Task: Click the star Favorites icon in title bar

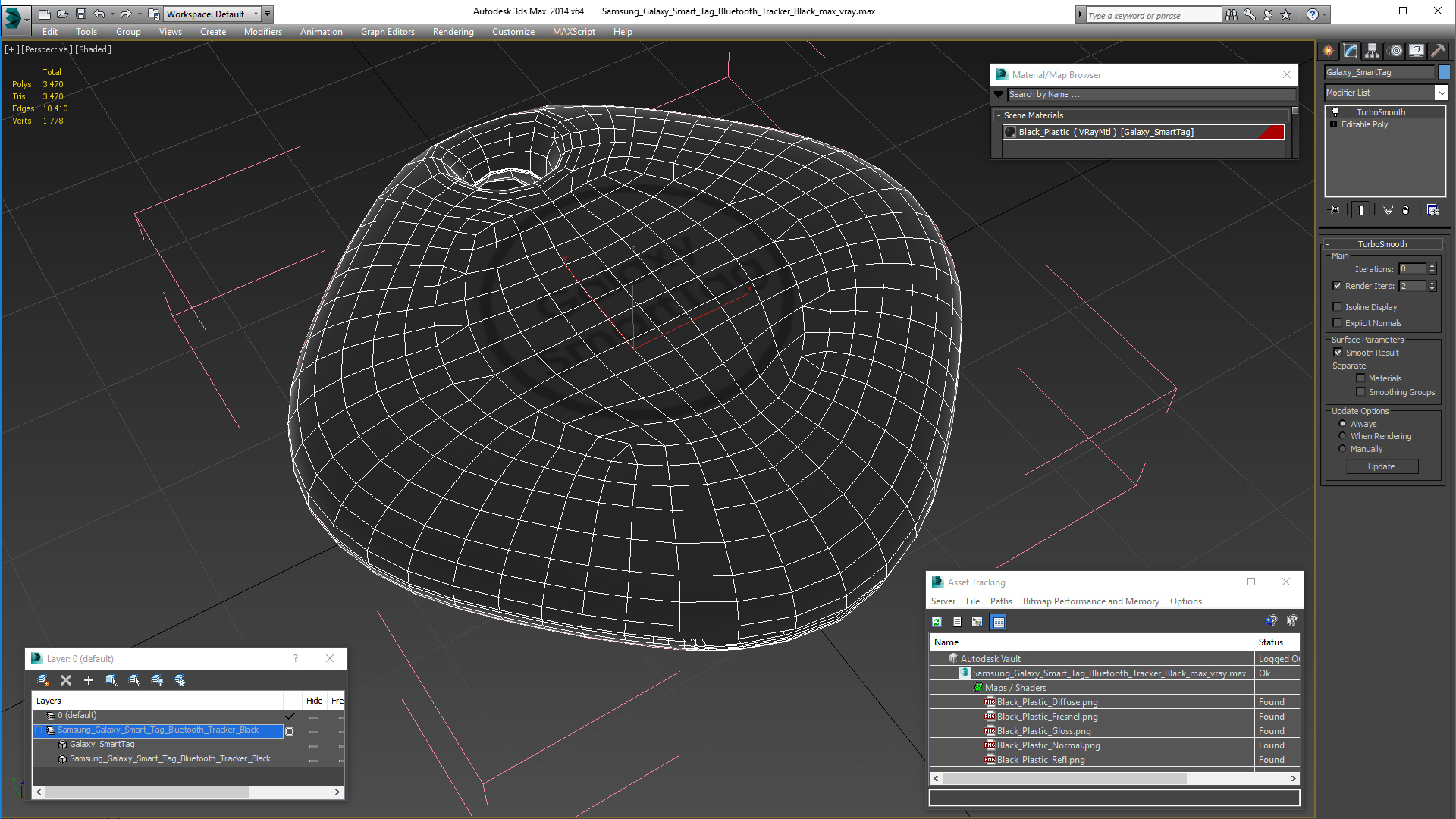Action: pyautogui.click(x=1286, y=14)
